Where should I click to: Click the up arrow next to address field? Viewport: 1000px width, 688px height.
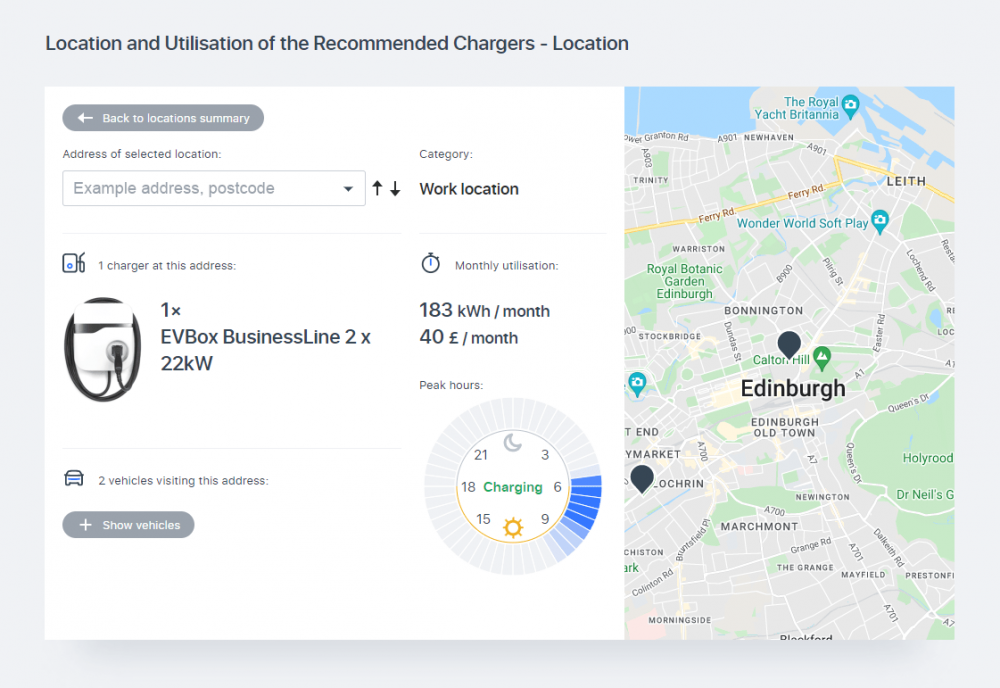pyautogui.click(x=377, y=188)
